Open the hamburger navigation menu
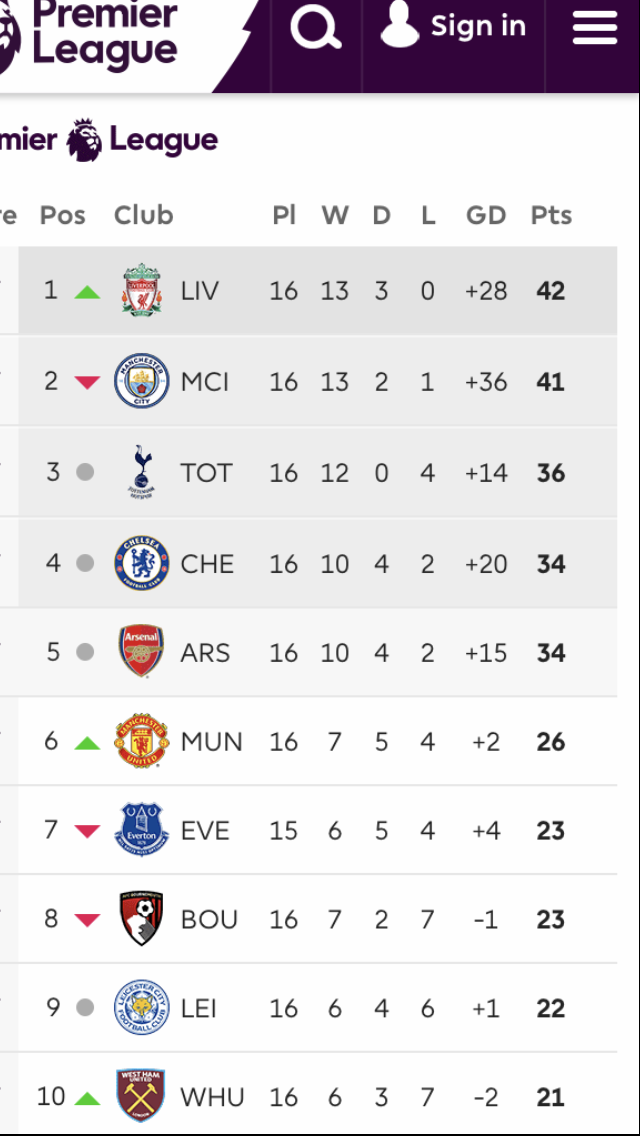 pos(594,28)
